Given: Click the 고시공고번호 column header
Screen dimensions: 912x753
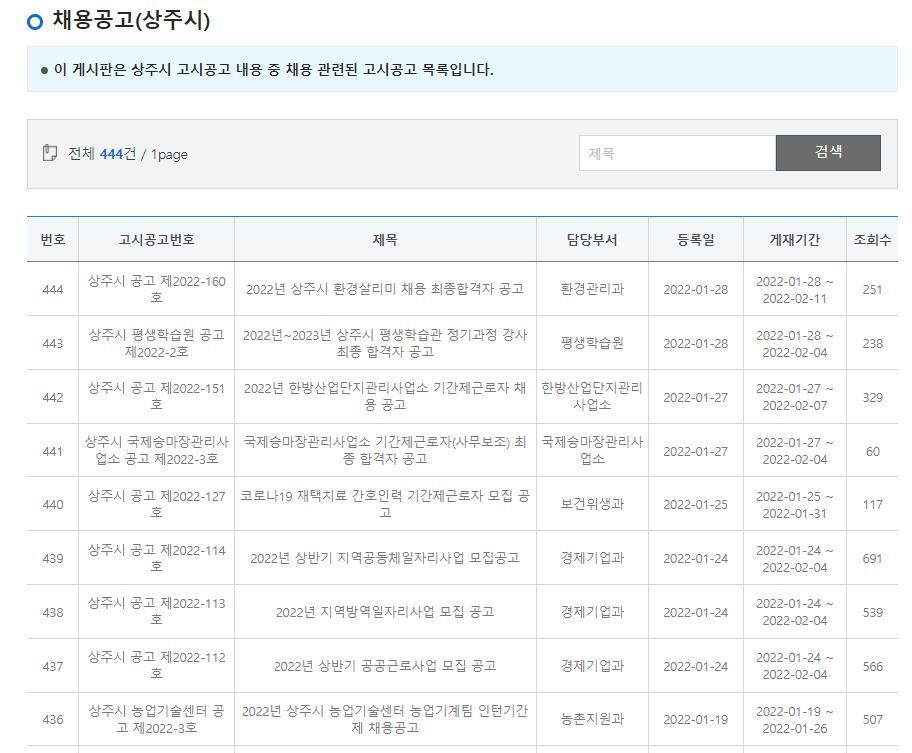Looking at the screenshot, I should click(x=156, y=240).
